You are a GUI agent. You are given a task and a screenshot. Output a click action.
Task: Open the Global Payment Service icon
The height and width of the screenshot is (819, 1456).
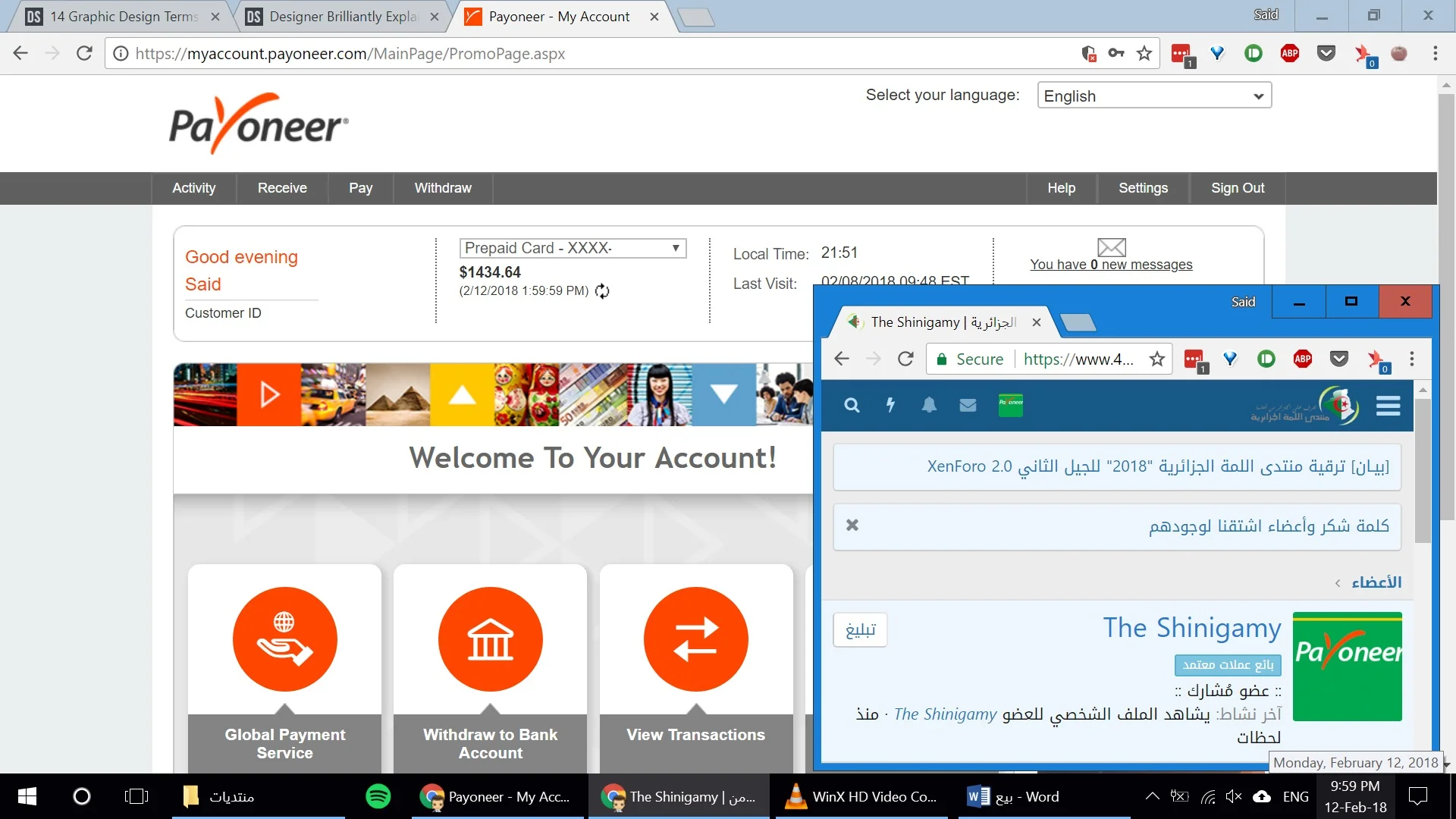click(284, 639)
